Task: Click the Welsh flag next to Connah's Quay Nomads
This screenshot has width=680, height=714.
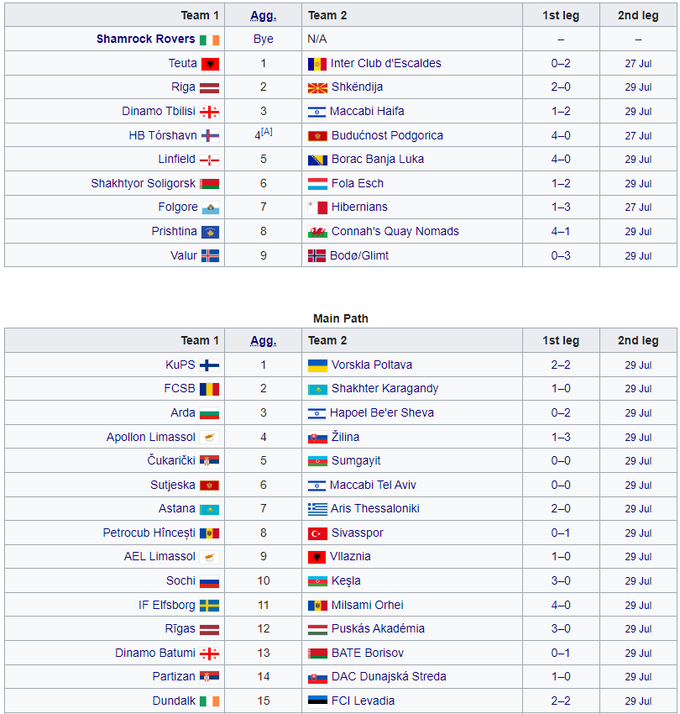Action: pyautogui.click(x=317, y=231)
